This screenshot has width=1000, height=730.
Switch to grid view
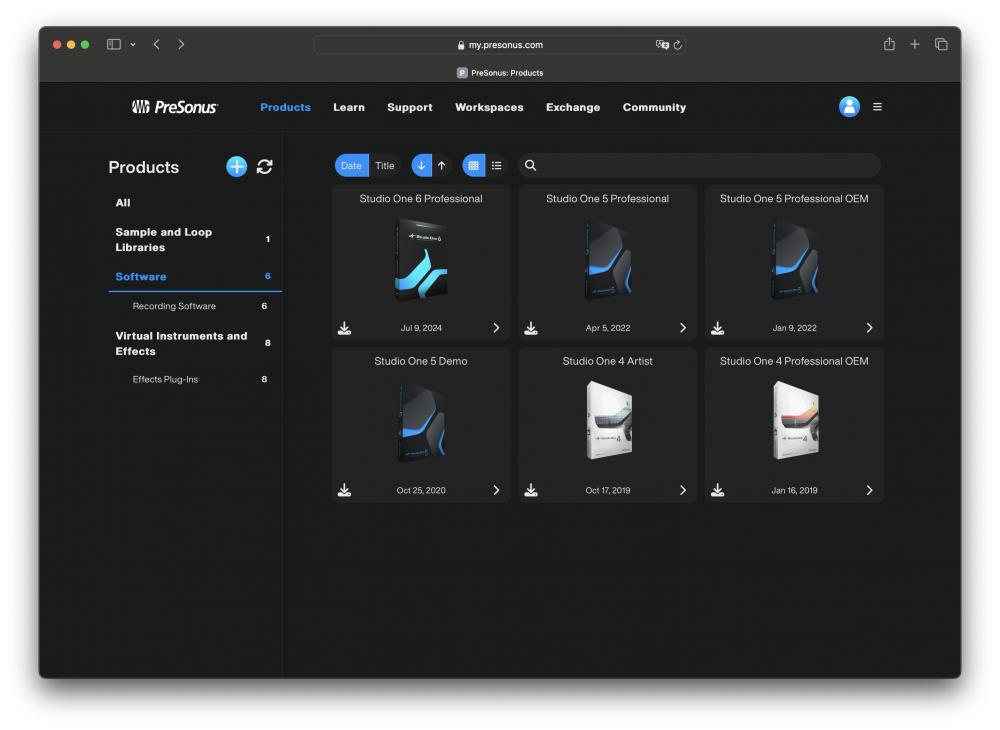pos(473,166)
